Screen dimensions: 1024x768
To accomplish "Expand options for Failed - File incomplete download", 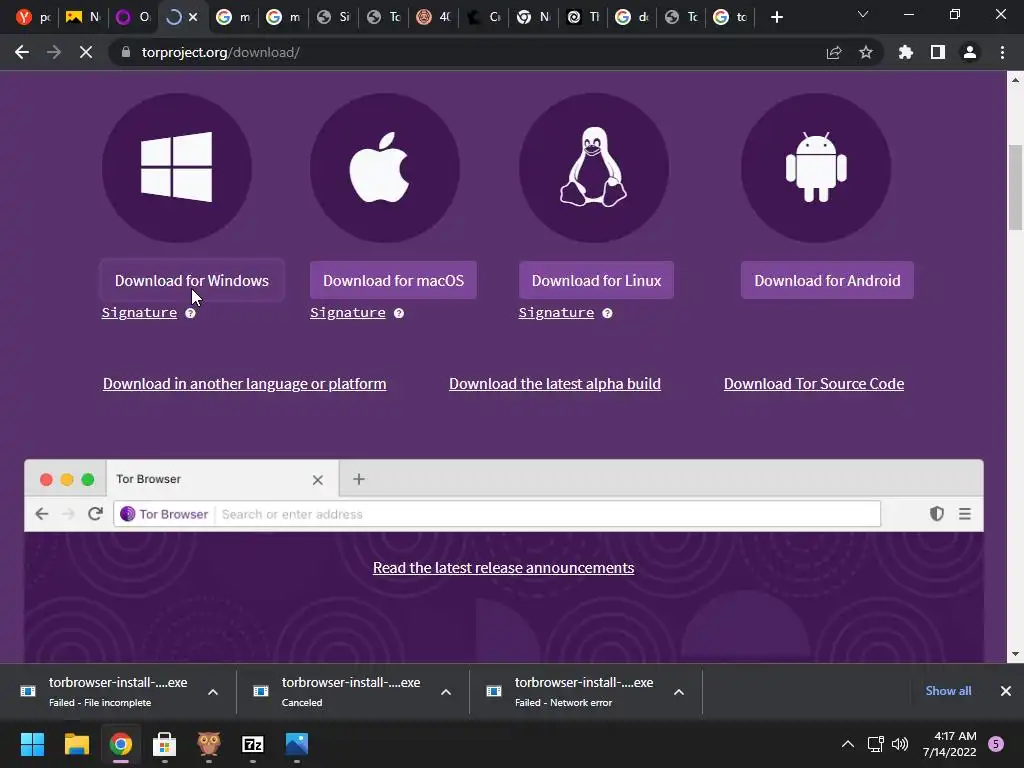I will [213, 692].
